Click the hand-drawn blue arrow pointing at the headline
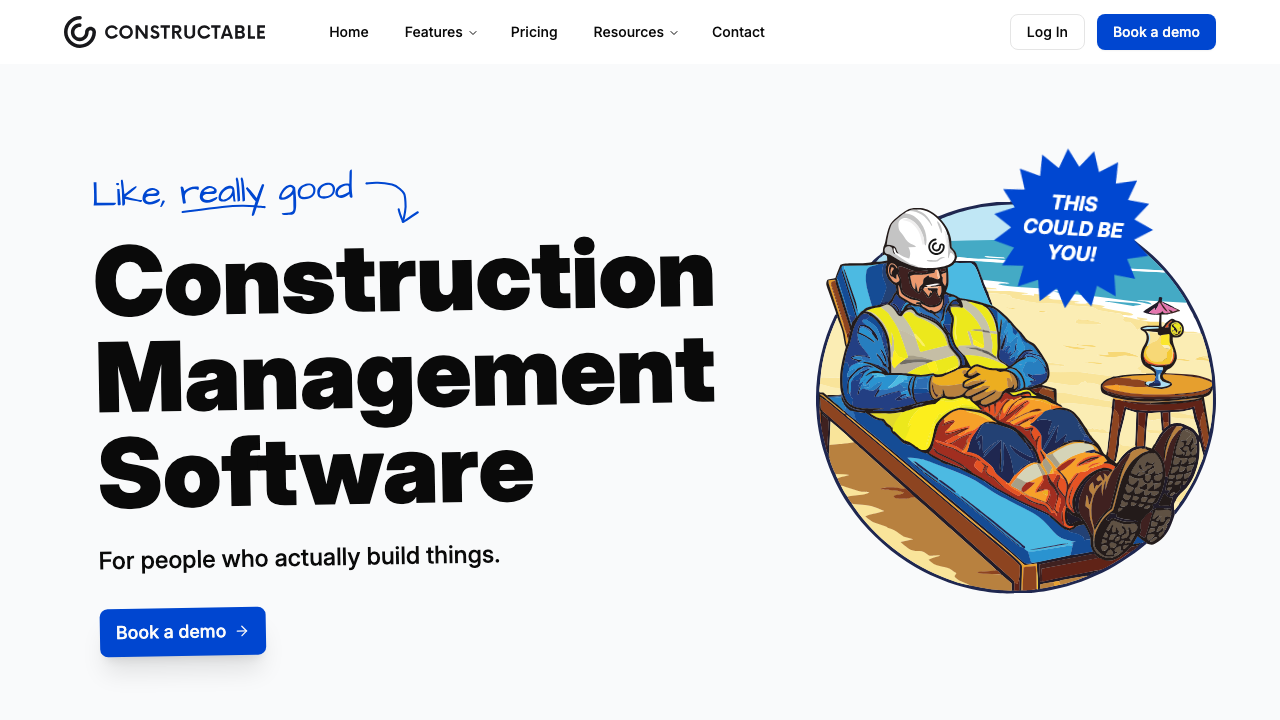1280x720 pixels. (x=400, y=200)
